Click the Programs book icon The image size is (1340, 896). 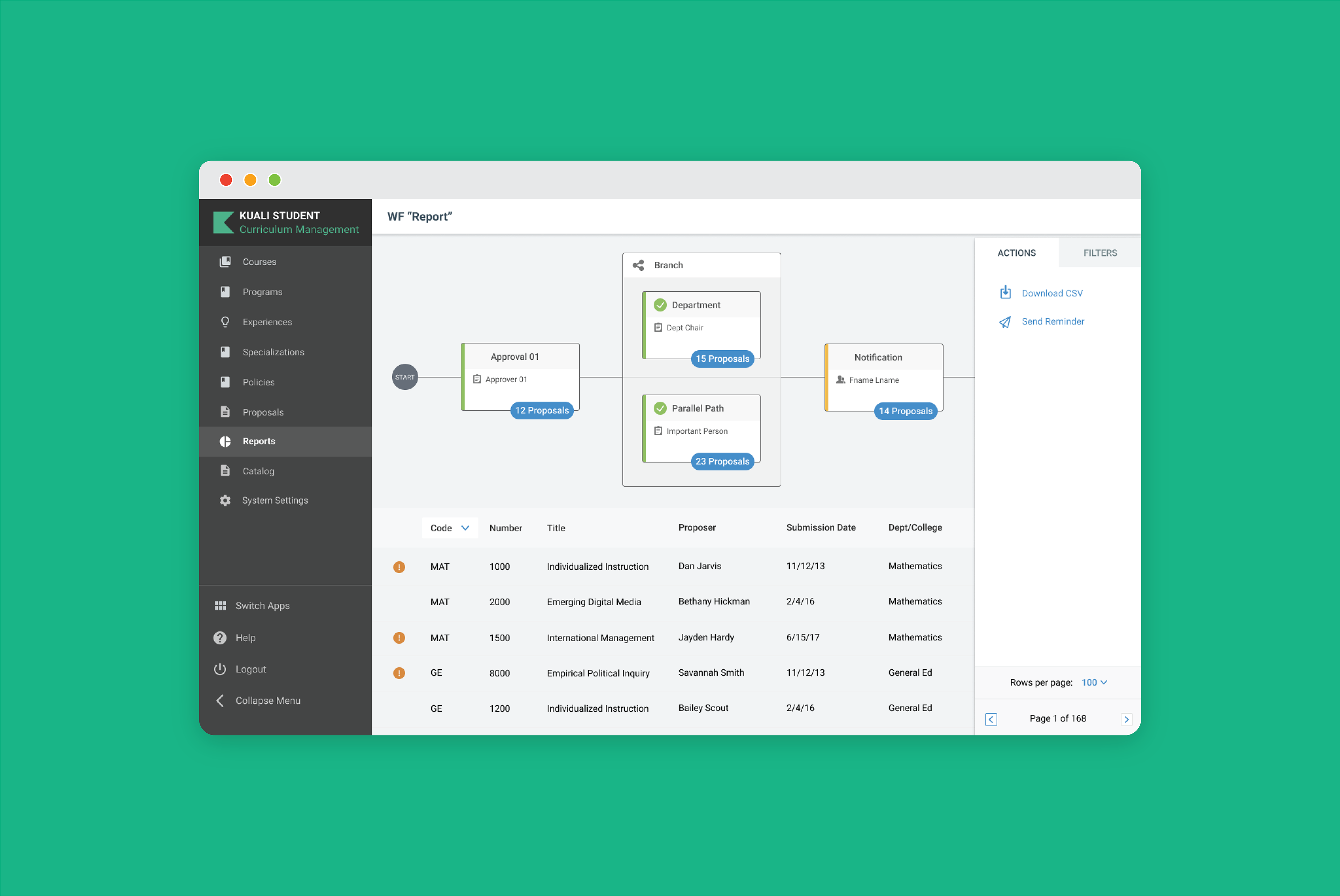click(225, 292)
